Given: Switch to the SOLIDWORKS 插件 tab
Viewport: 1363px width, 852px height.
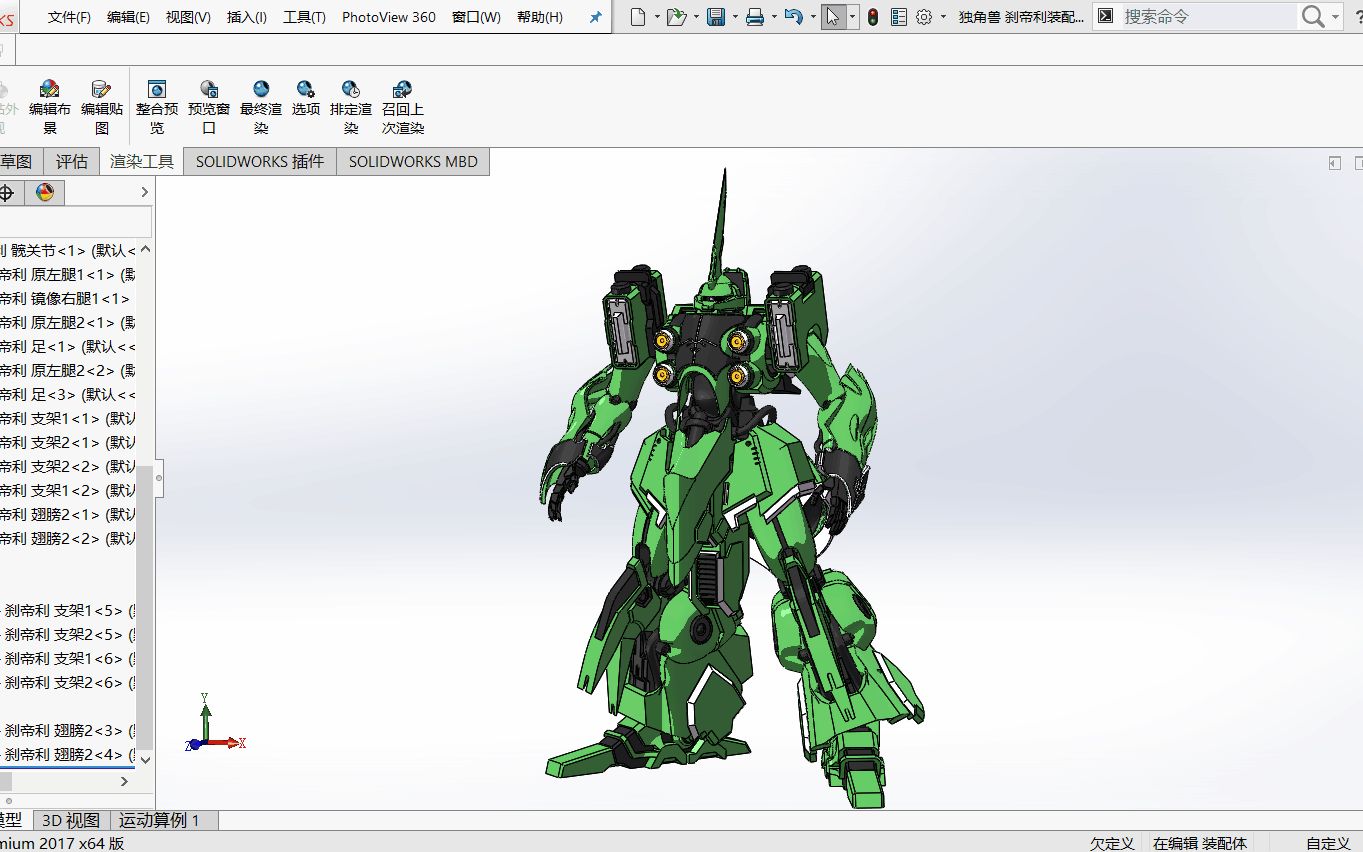Looking at the screenshot, I should tap(260, 162).
